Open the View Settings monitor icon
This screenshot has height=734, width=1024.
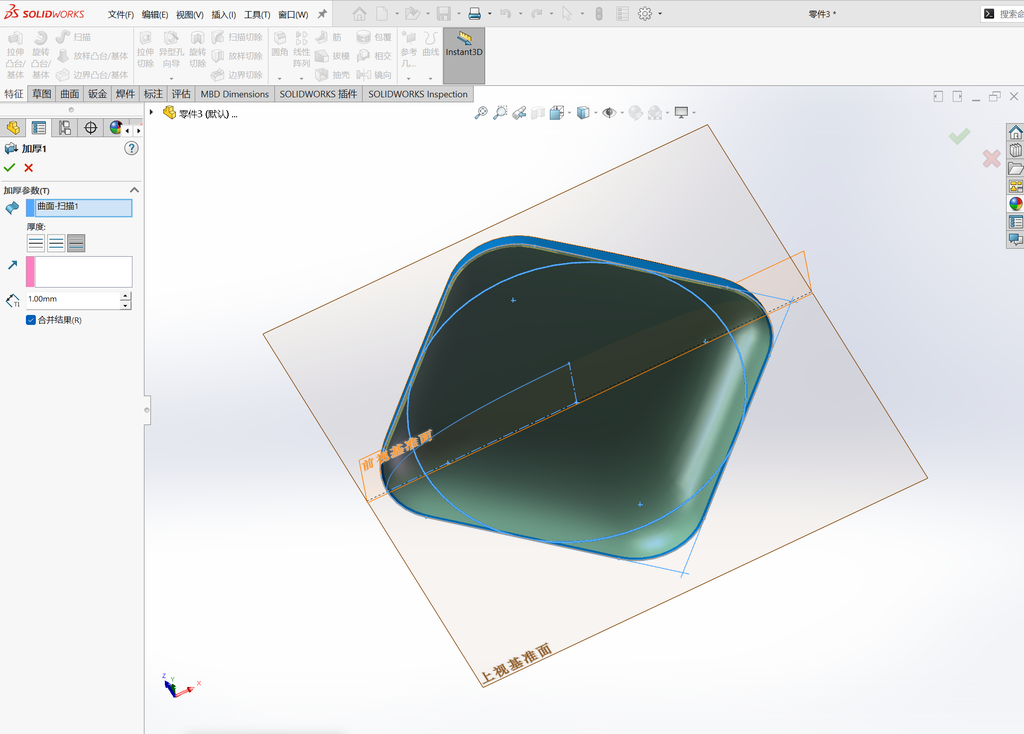coord(681,113)
